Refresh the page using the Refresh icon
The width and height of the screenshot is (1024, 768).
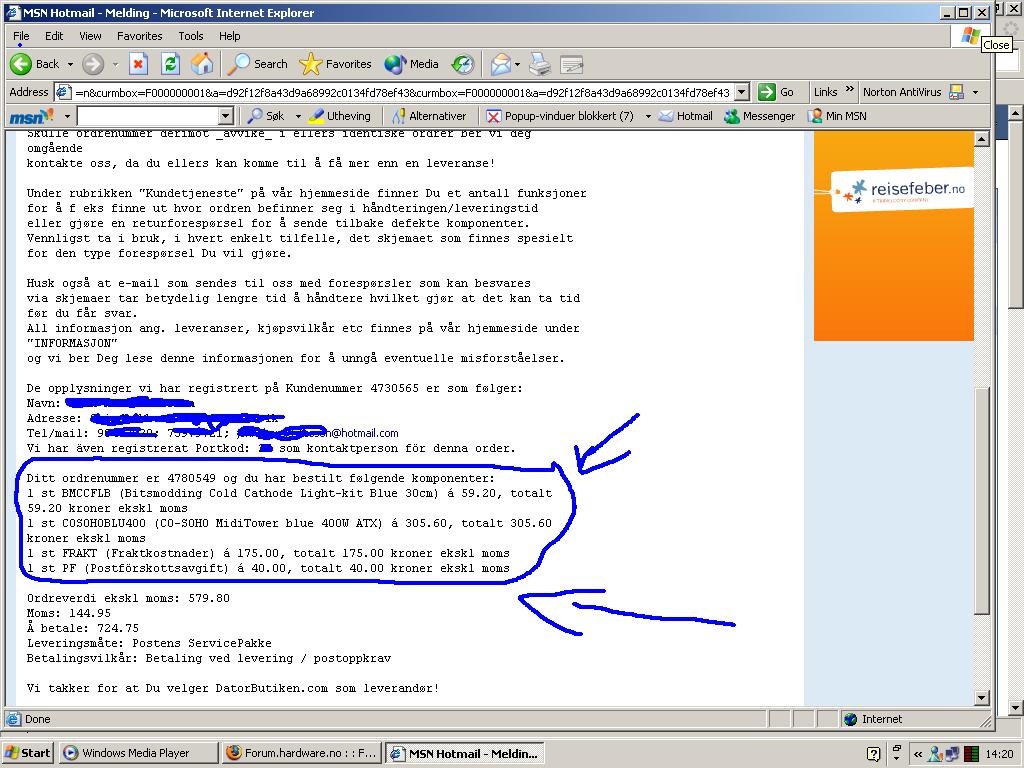pyautogui.click(x=170, y=64)
